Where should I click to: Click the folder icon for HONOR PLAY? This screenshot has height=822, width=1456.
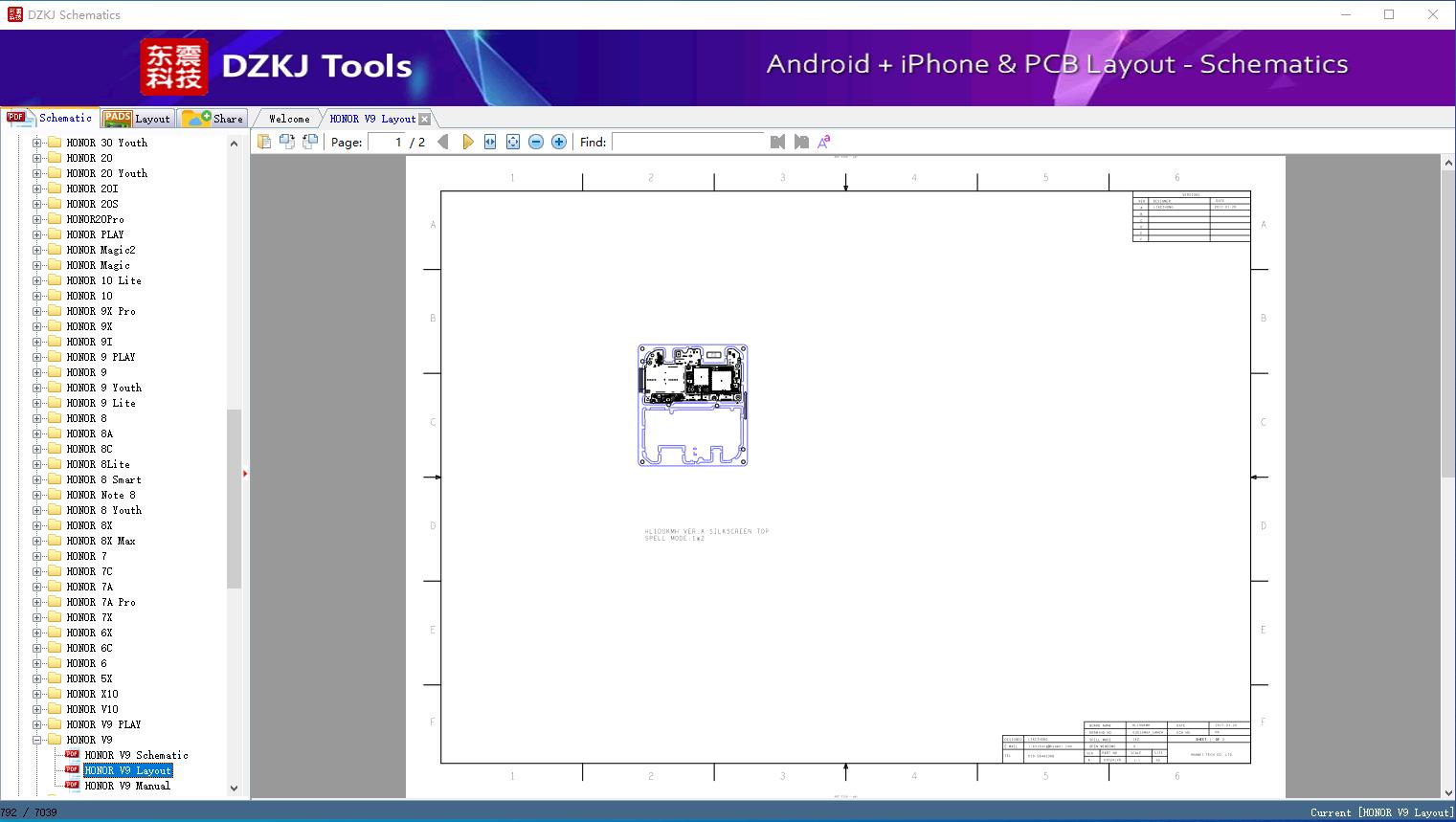coord(55,234)
